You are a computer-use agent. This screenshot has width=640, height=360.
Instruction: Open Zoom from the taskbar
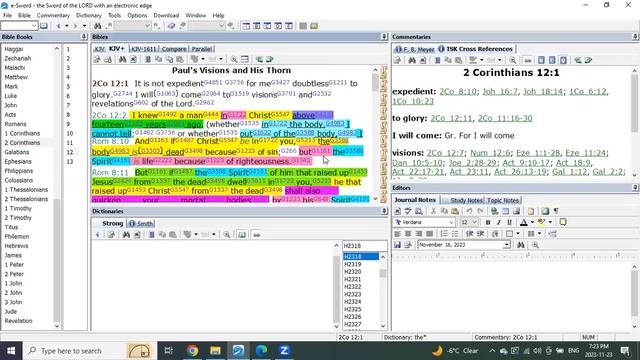click(284, 351)
